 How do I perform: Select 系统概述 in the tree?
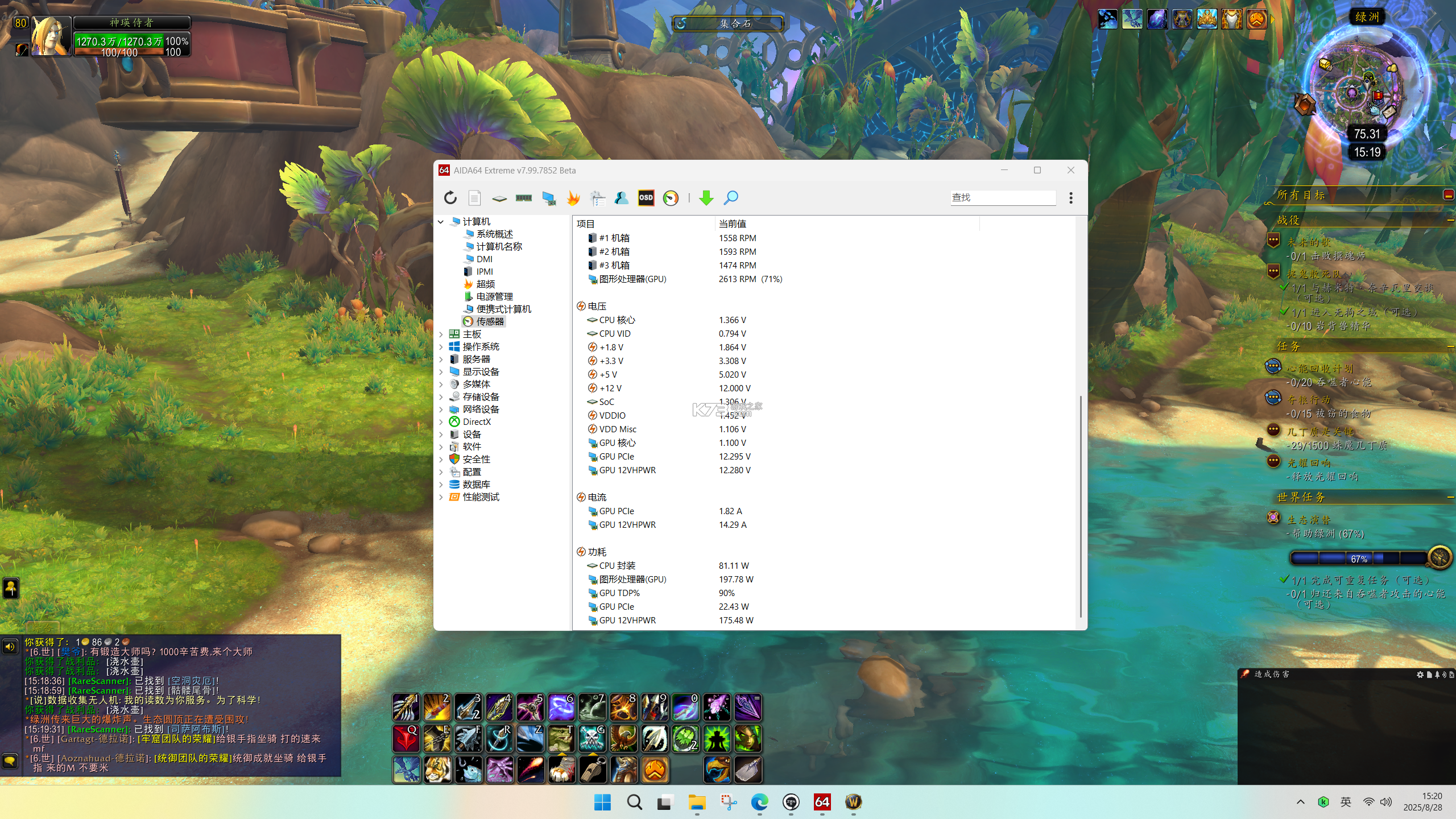coord(494,234)
